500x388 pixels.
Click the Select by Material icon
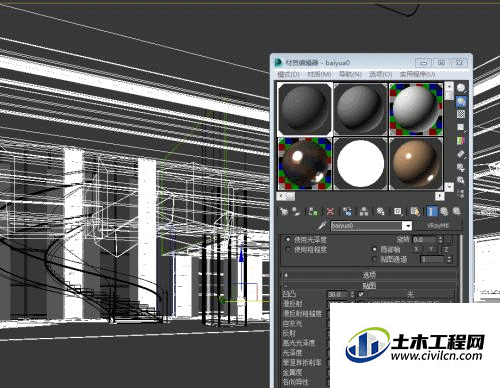(461, 180)
